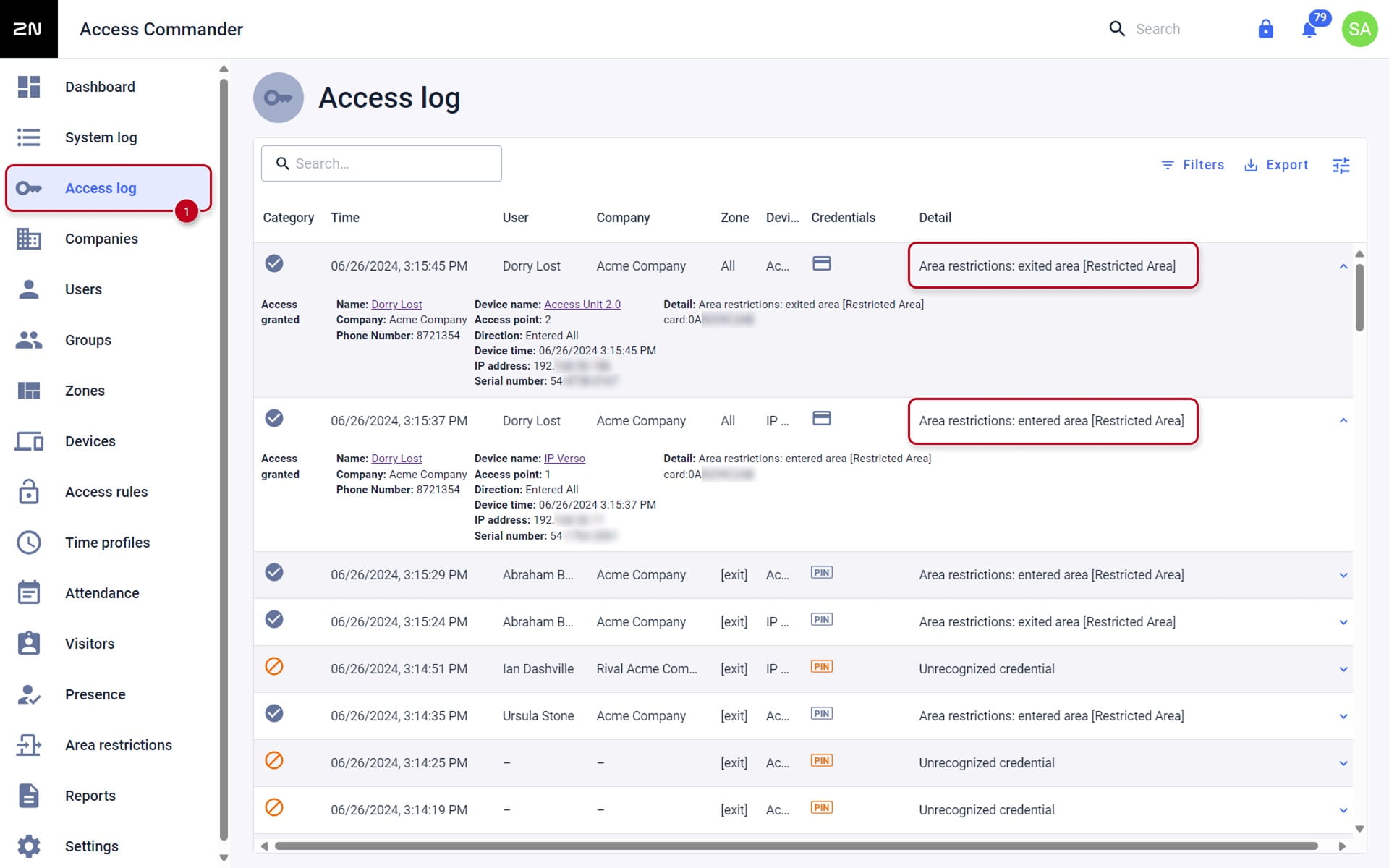Expand the 3:14:25 PM row details
The width and height of the screenshot is (1389, 868).
tap(1343, 764)
